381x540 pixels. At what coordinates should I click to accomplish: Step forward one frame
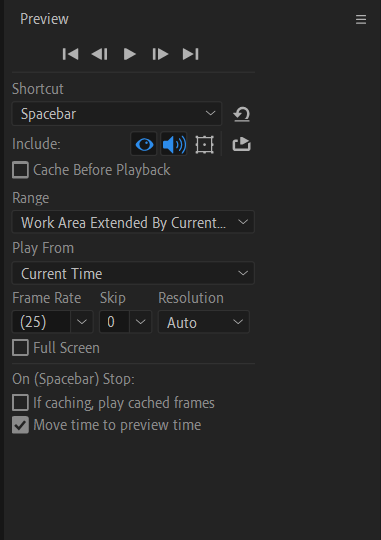click(x=160, y=54)
